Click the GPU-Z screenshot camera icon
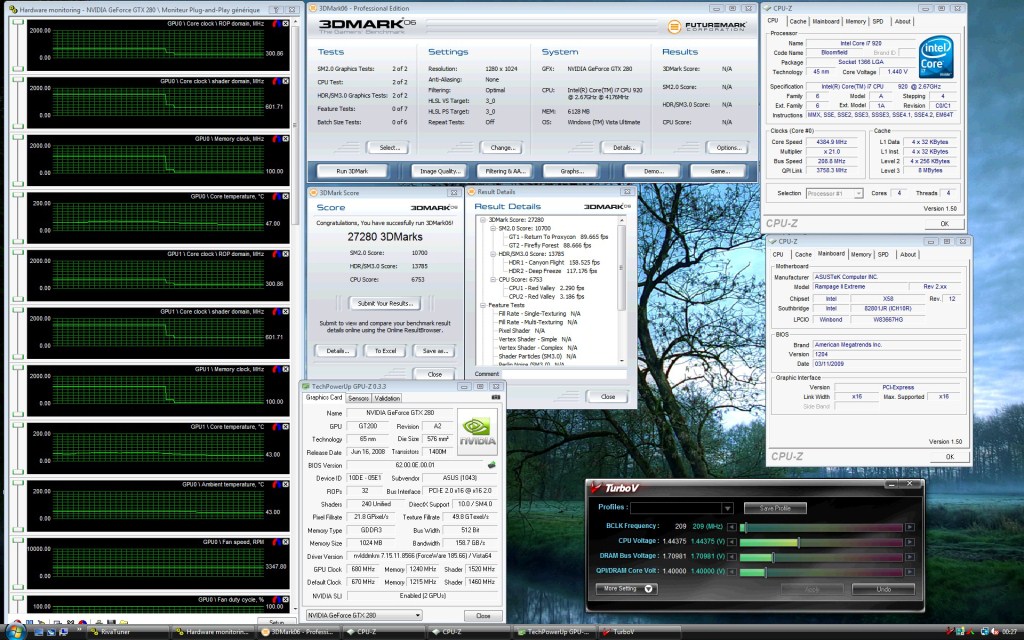The width and height of the screenshot is (1024, 640). tap(496, 397)
